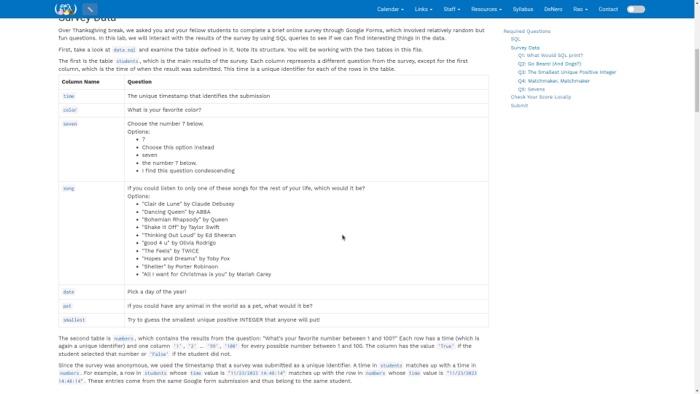This screenshot has height=394, width=700.
Task: Go to Q4: Matchmaker, Matchmaker
Action: click(554, 81)
